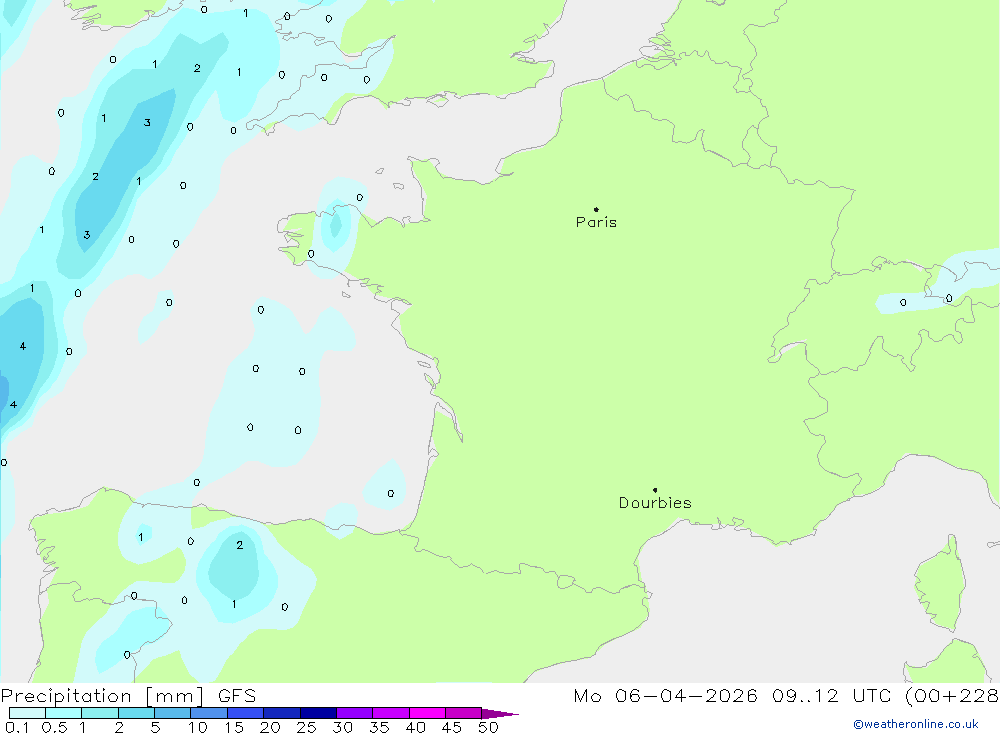Click the legend scale value 50
The image size is (1000, 733).
click(489, 727)
